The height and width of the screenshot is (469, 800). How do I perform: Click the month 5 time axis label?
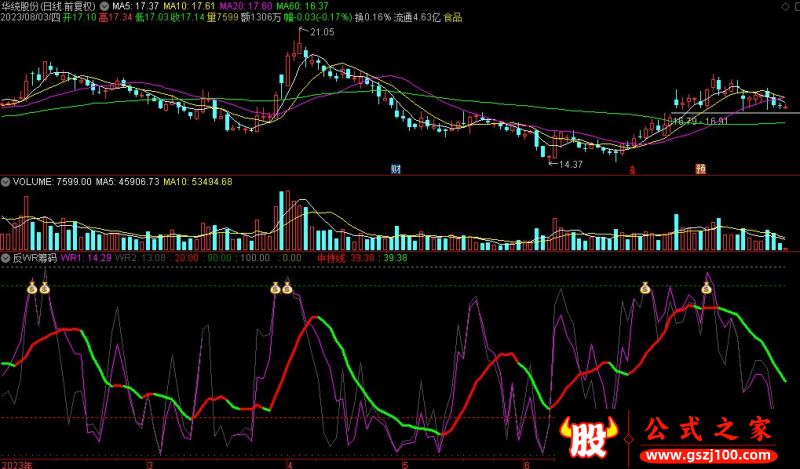pos(405,465)
